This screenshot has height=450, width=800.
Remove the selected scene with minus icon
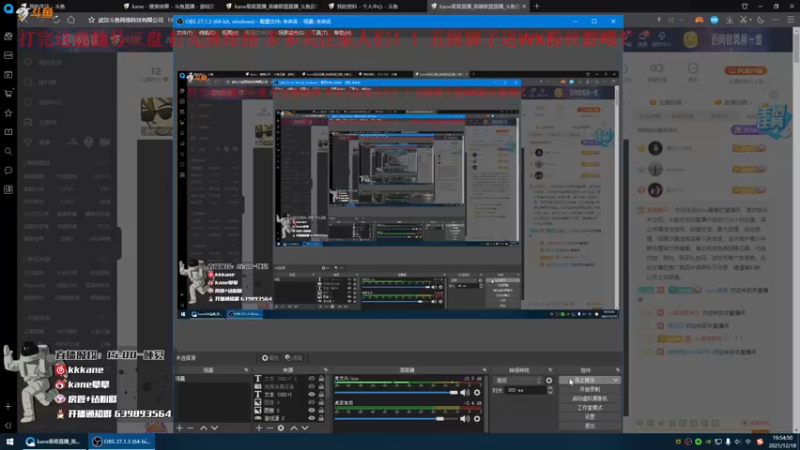[x=190, y=428]
